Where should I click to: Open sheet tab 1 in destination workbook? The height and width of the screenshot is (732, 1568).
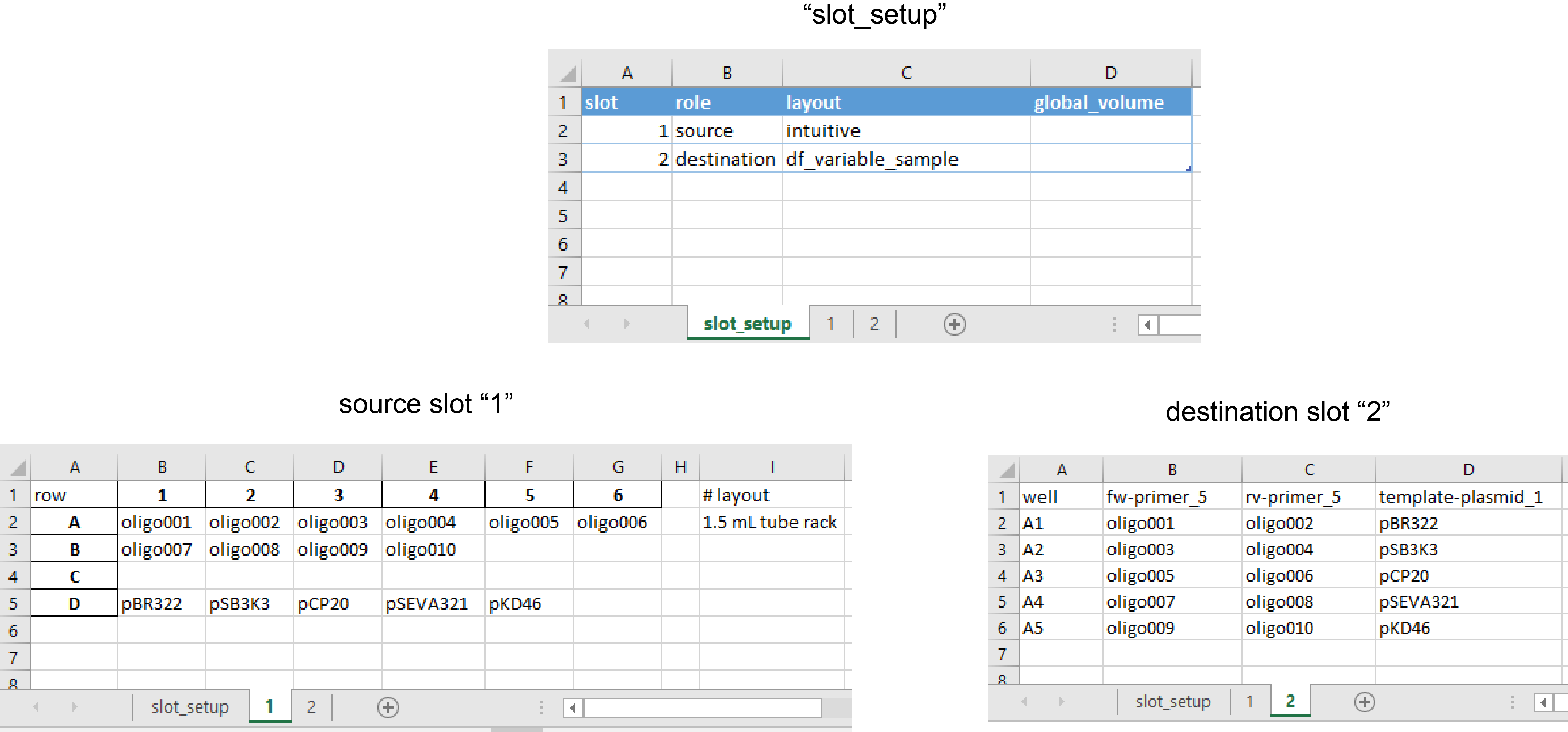pyautogui.click(x=1249, y=702)
